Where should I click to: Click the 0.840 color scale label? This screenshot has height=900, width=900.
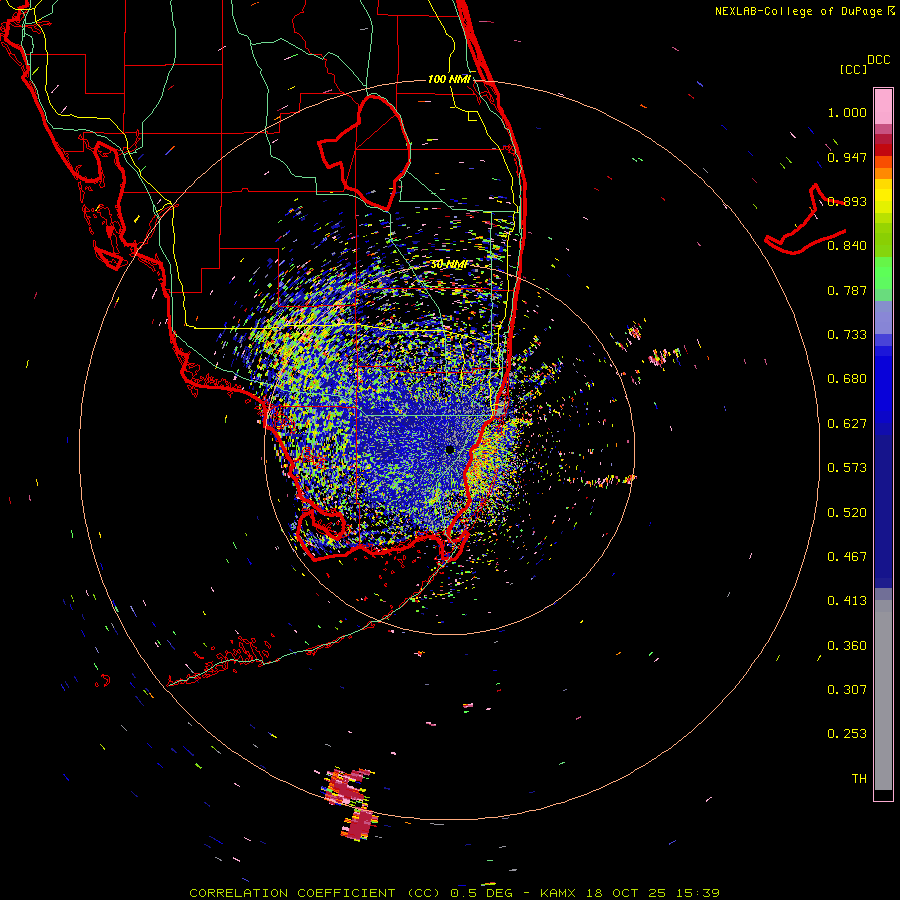coord(847,246)
